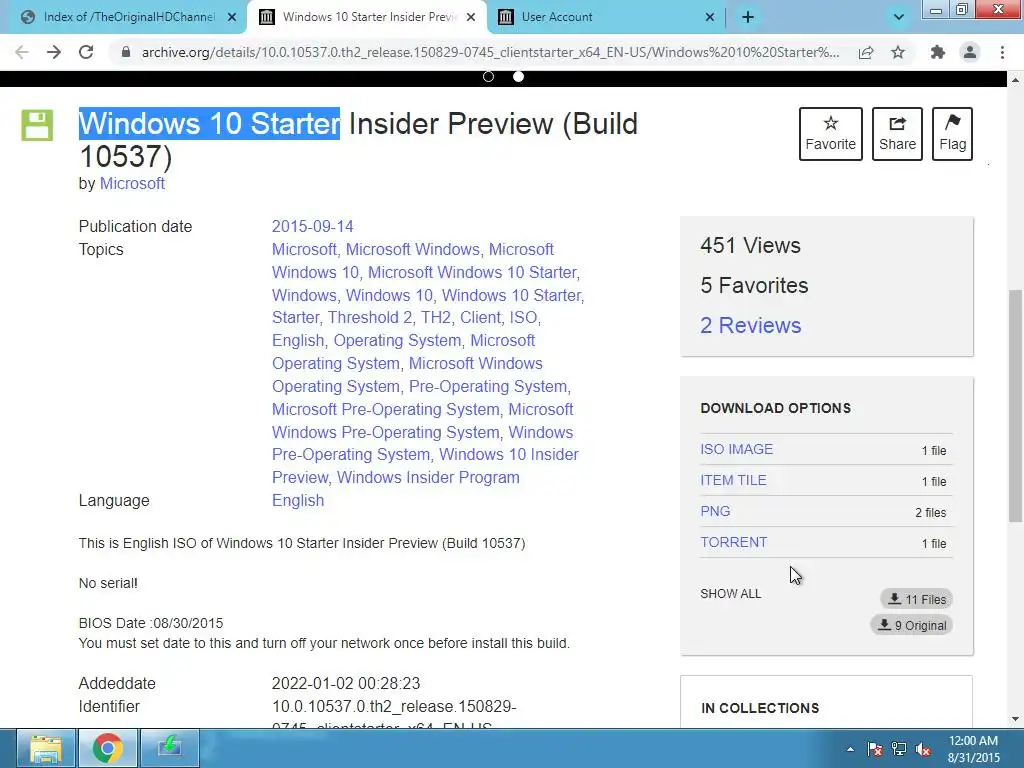Click the page vertical scrollbar thumb

1015,405
